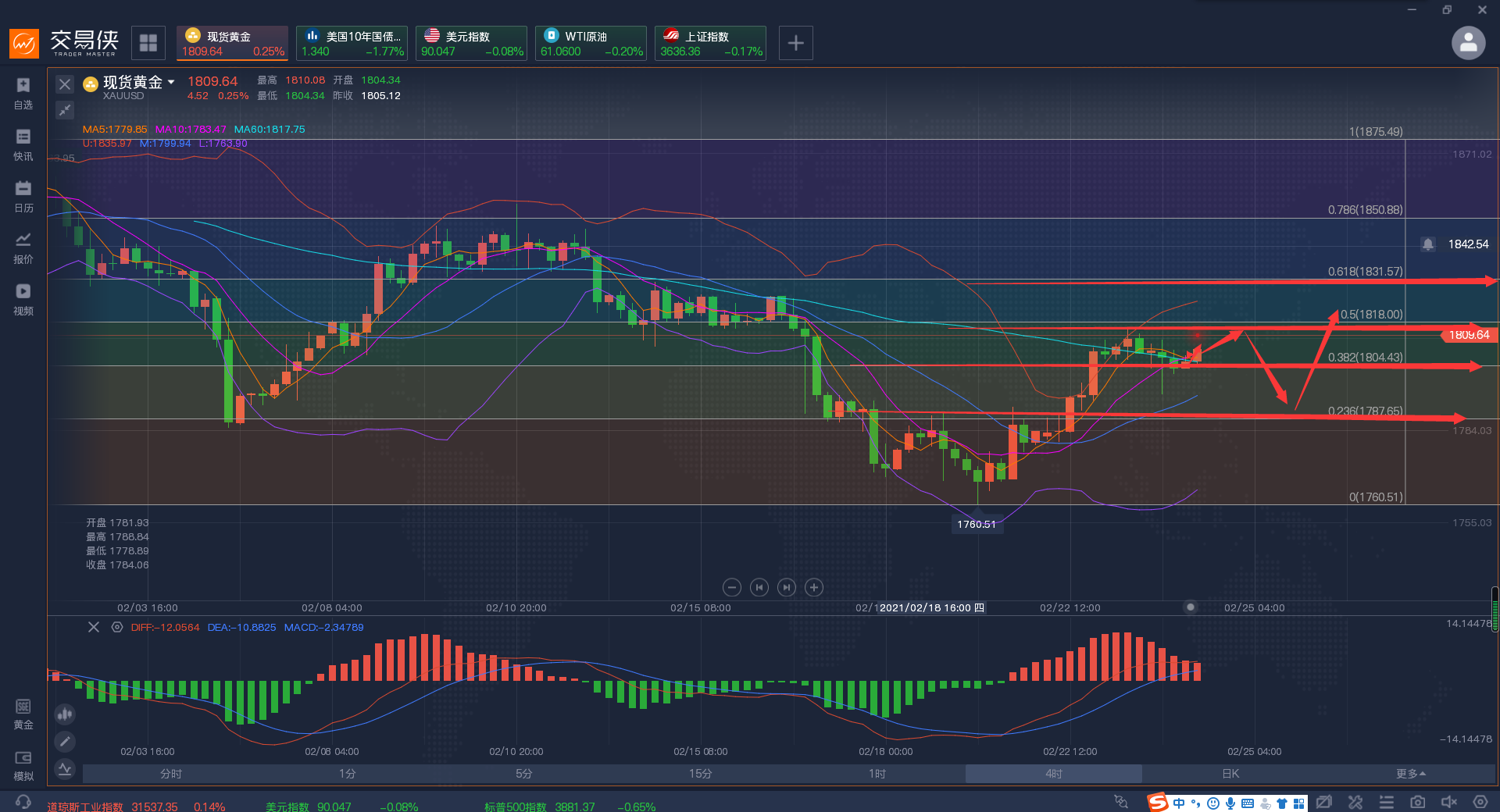
Task: Open the hexagon settings icon in status bar
Action: 1480,803
